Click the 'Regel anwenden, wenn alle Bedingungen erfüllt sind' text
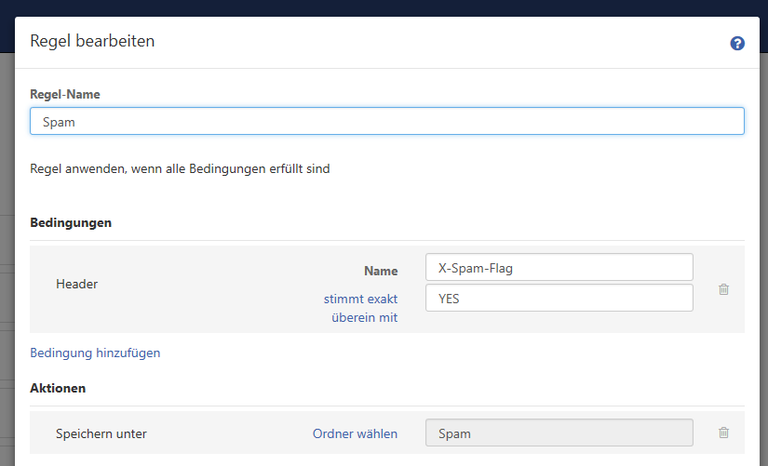Image resolution: width=768 pixels, height=466 pixels. [x=180, y=169]
